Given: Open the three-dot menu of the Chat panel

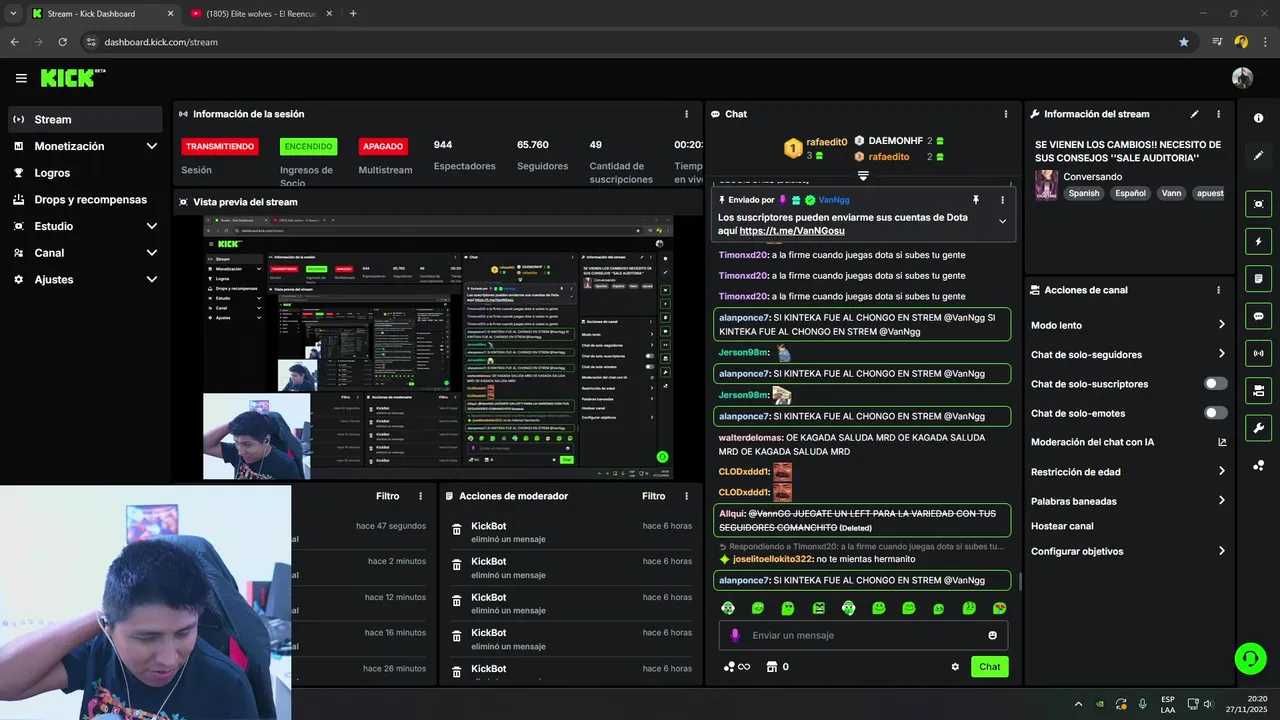Looking at the screenshot, I should click(x=1005, y=114).
